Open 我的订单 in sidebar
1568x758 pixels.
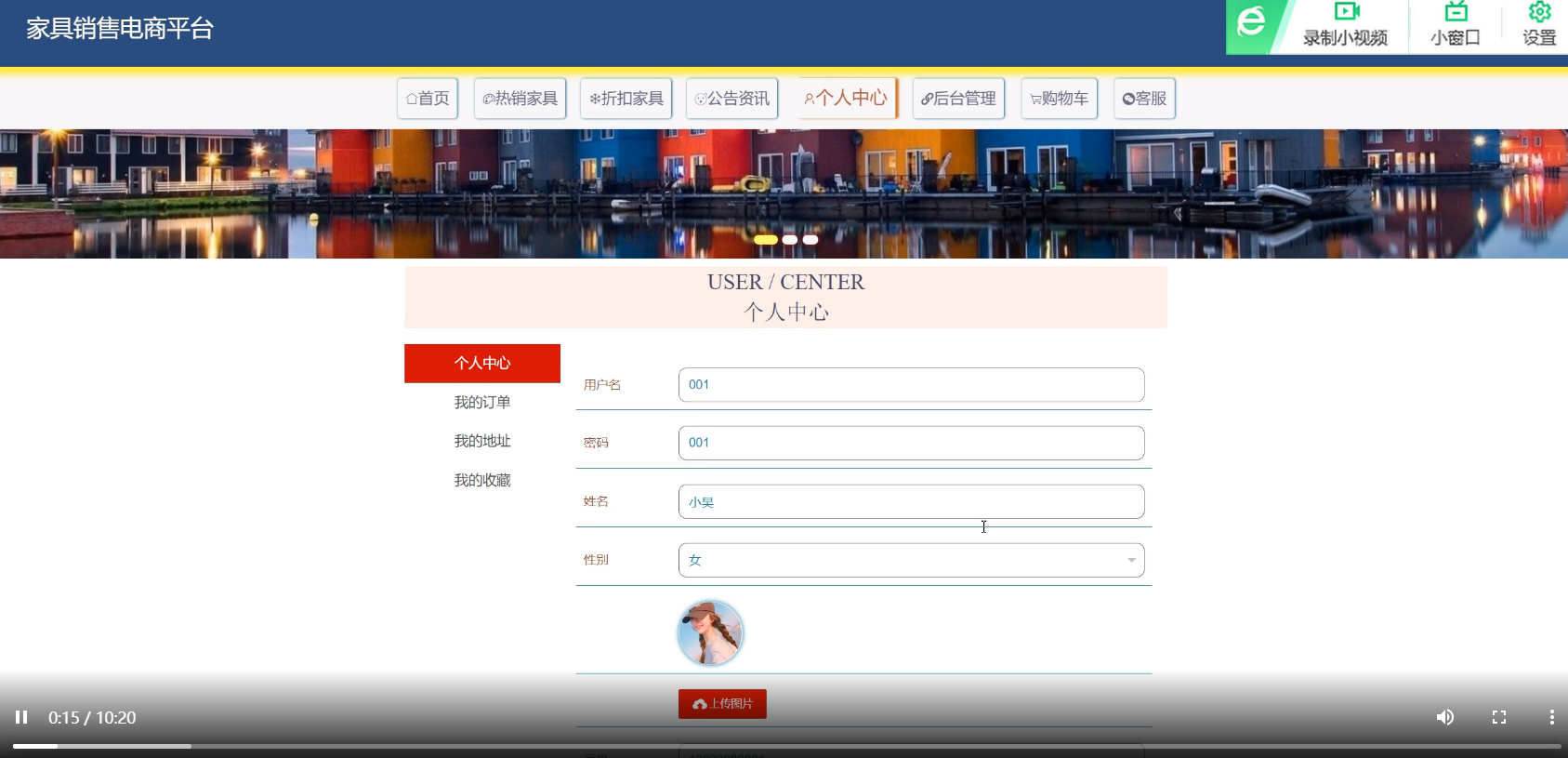click(x=482, y=403)
